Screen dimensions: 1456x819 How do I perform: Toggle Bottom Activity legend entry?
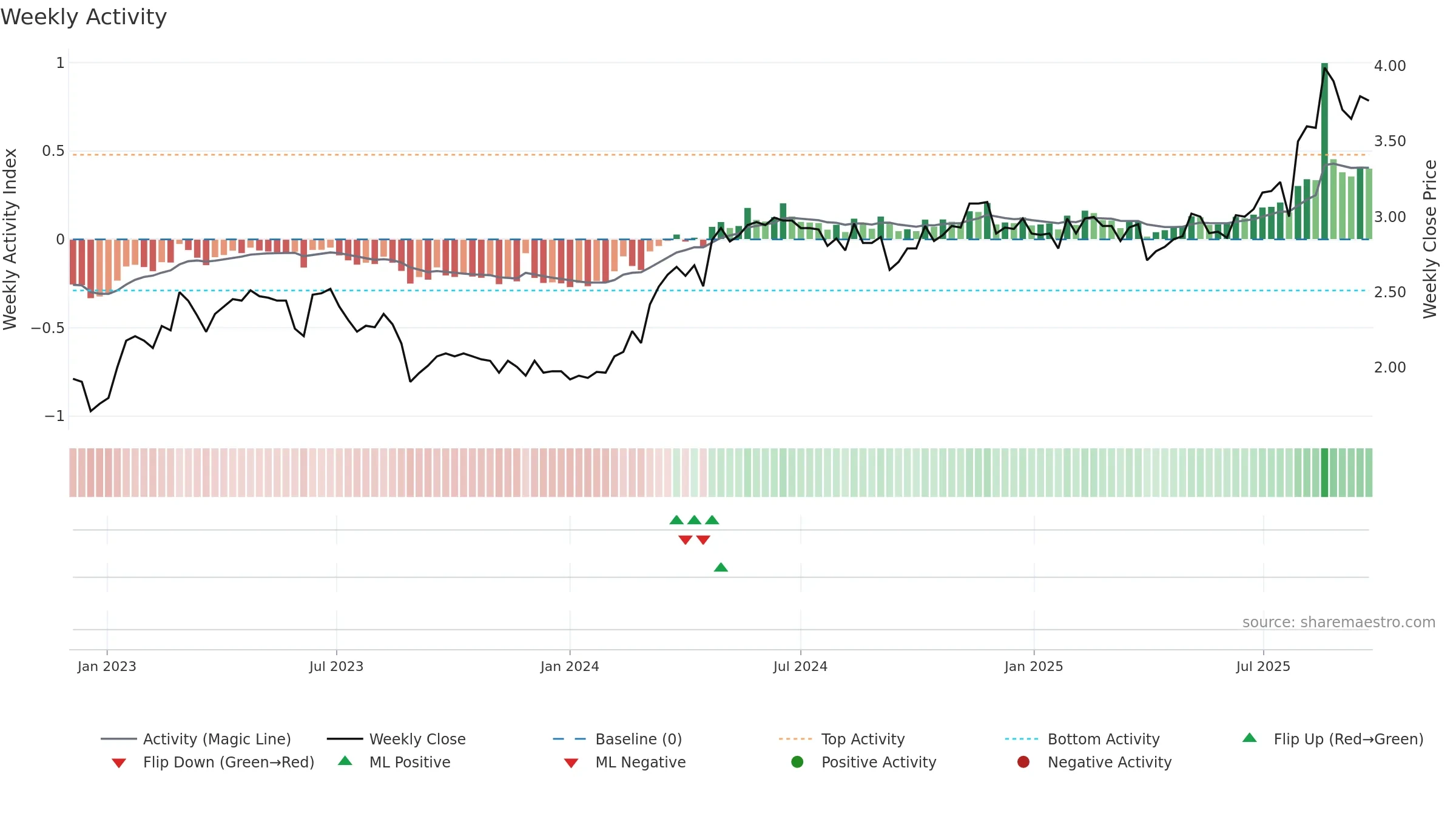(1082, 739)
